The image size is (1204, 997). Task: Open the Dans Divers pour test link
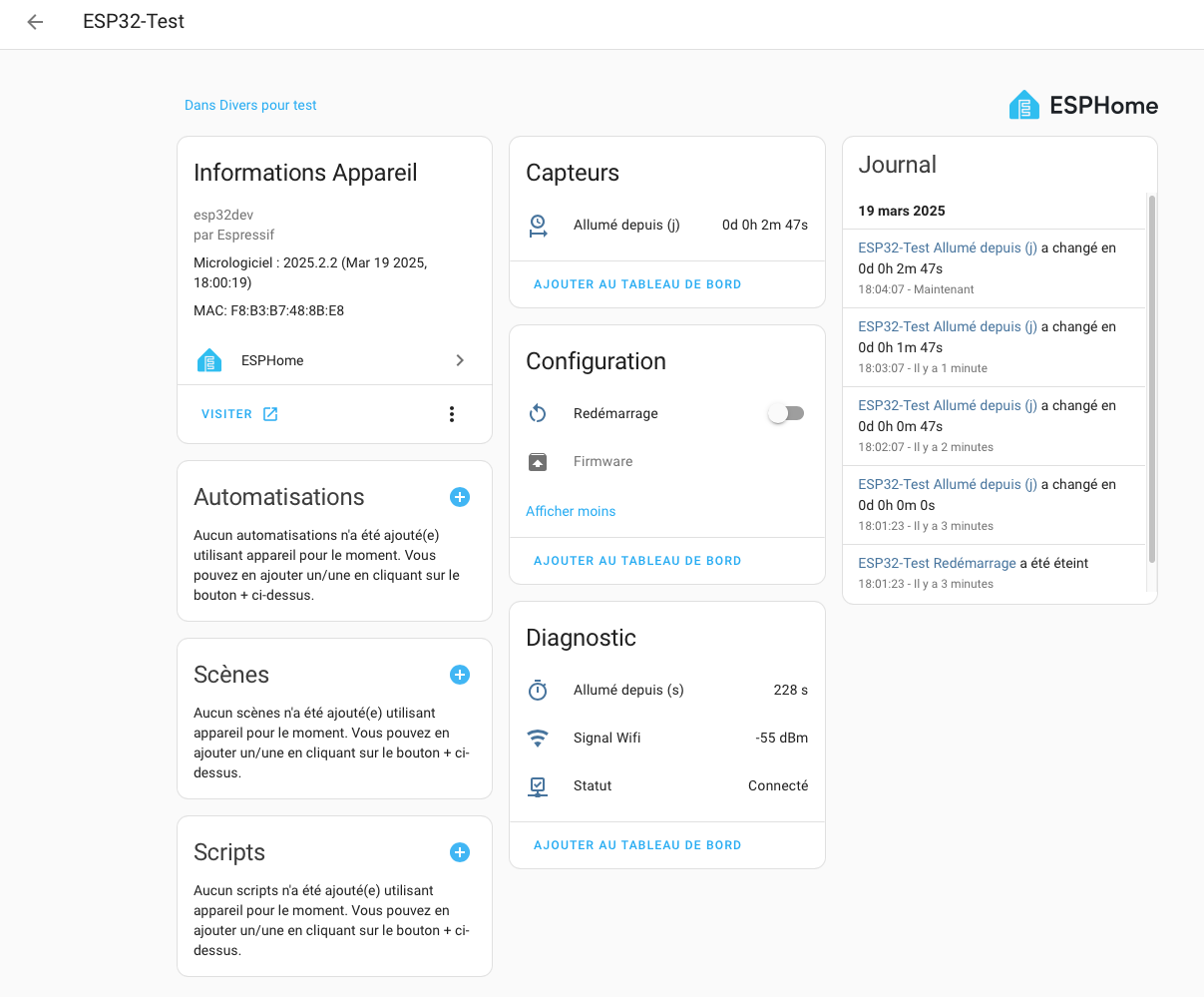coord(250,105)
